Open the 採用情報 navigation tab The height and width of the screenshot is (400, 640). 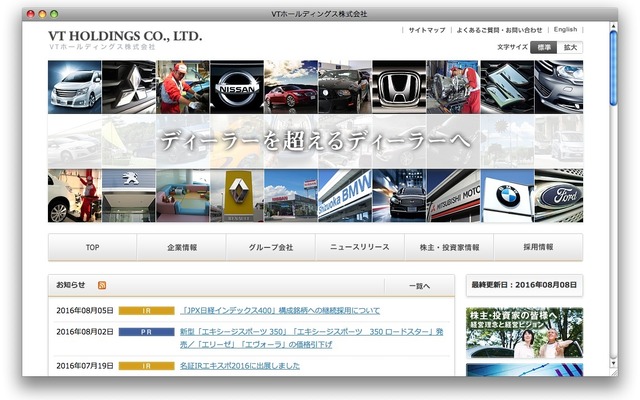click(538, 247)
